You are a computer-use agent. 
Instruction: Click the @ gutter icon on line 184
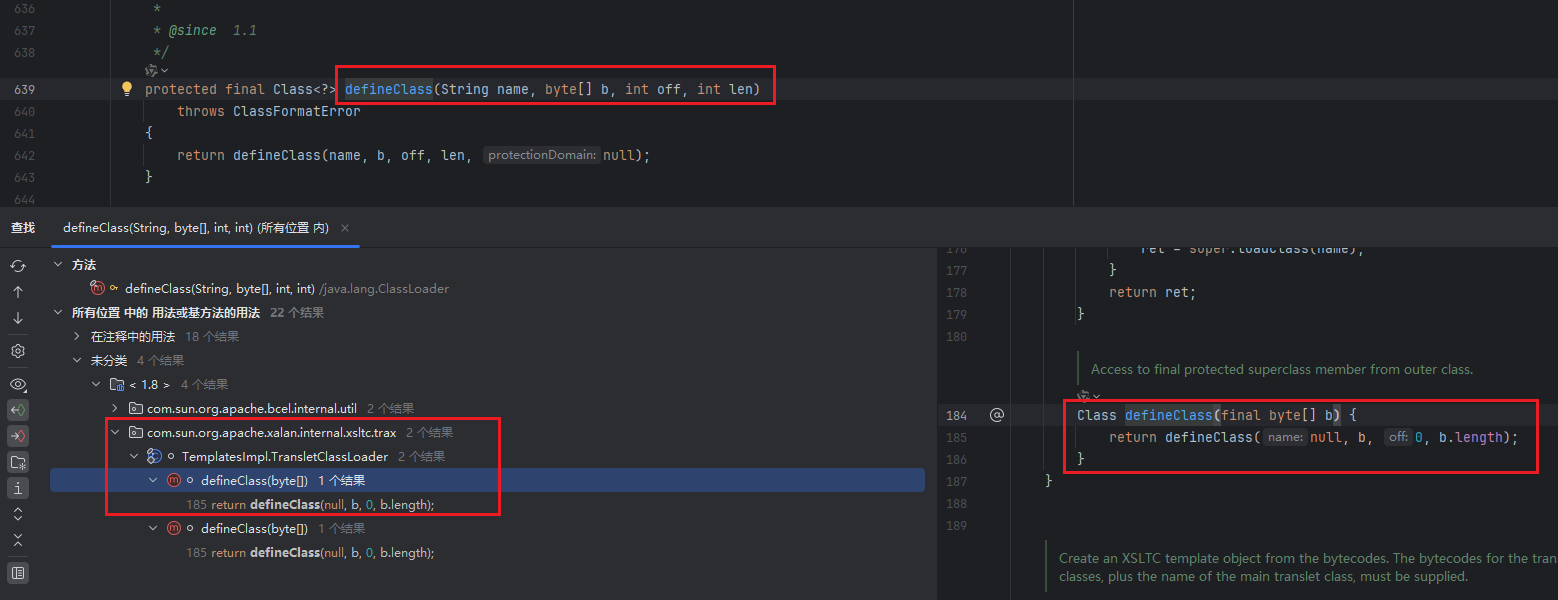[996, 415]
